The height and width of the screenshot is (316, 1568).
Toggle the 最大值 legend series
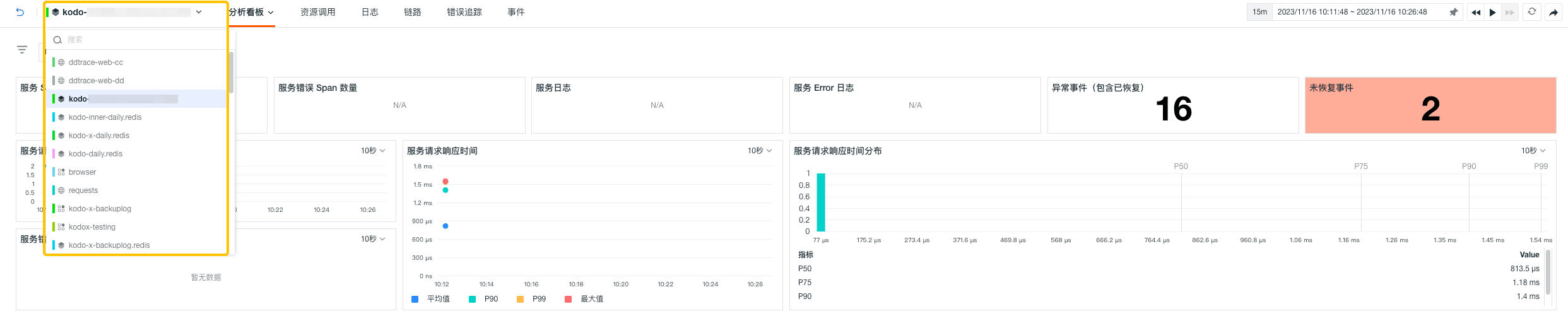pos(591,299)
